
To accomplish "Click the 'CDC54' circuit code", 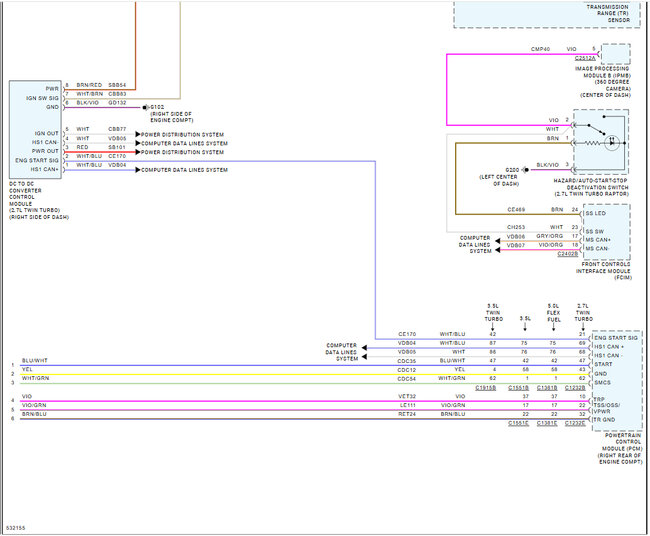I will click(x=407, y=379).
